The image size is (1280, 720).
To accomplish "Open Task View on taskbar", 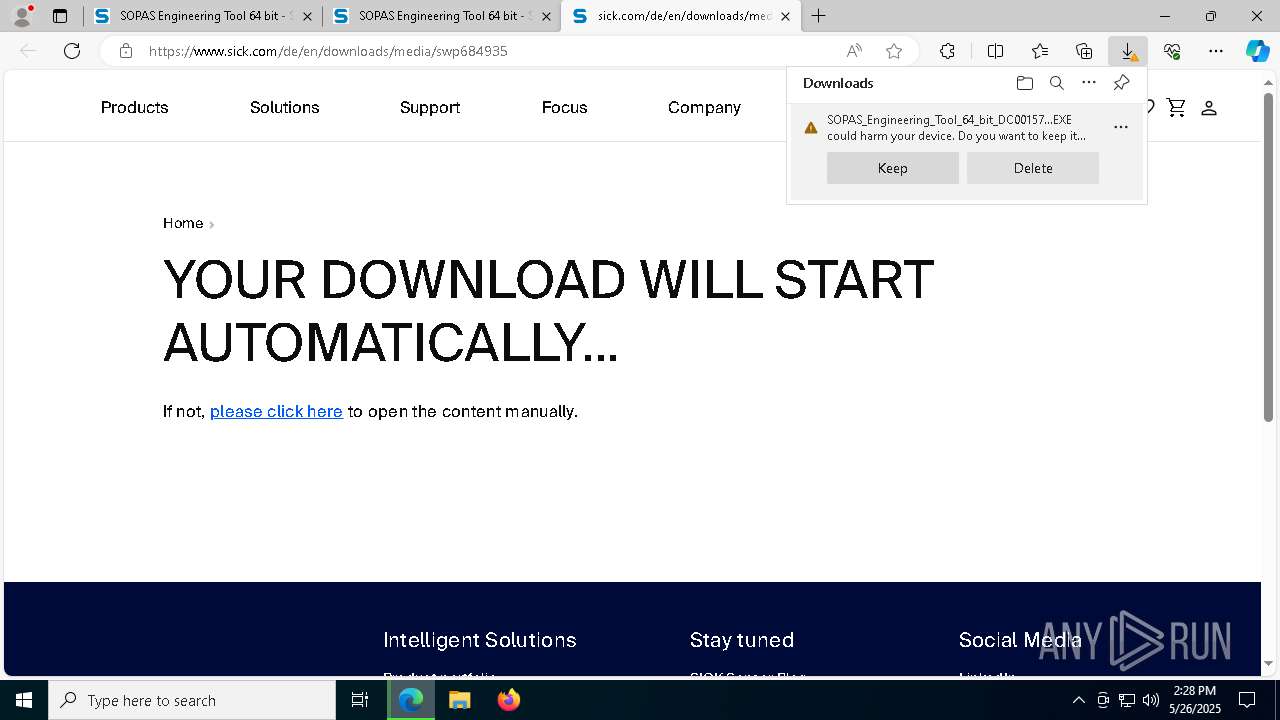I will click(x=360, y=700).
